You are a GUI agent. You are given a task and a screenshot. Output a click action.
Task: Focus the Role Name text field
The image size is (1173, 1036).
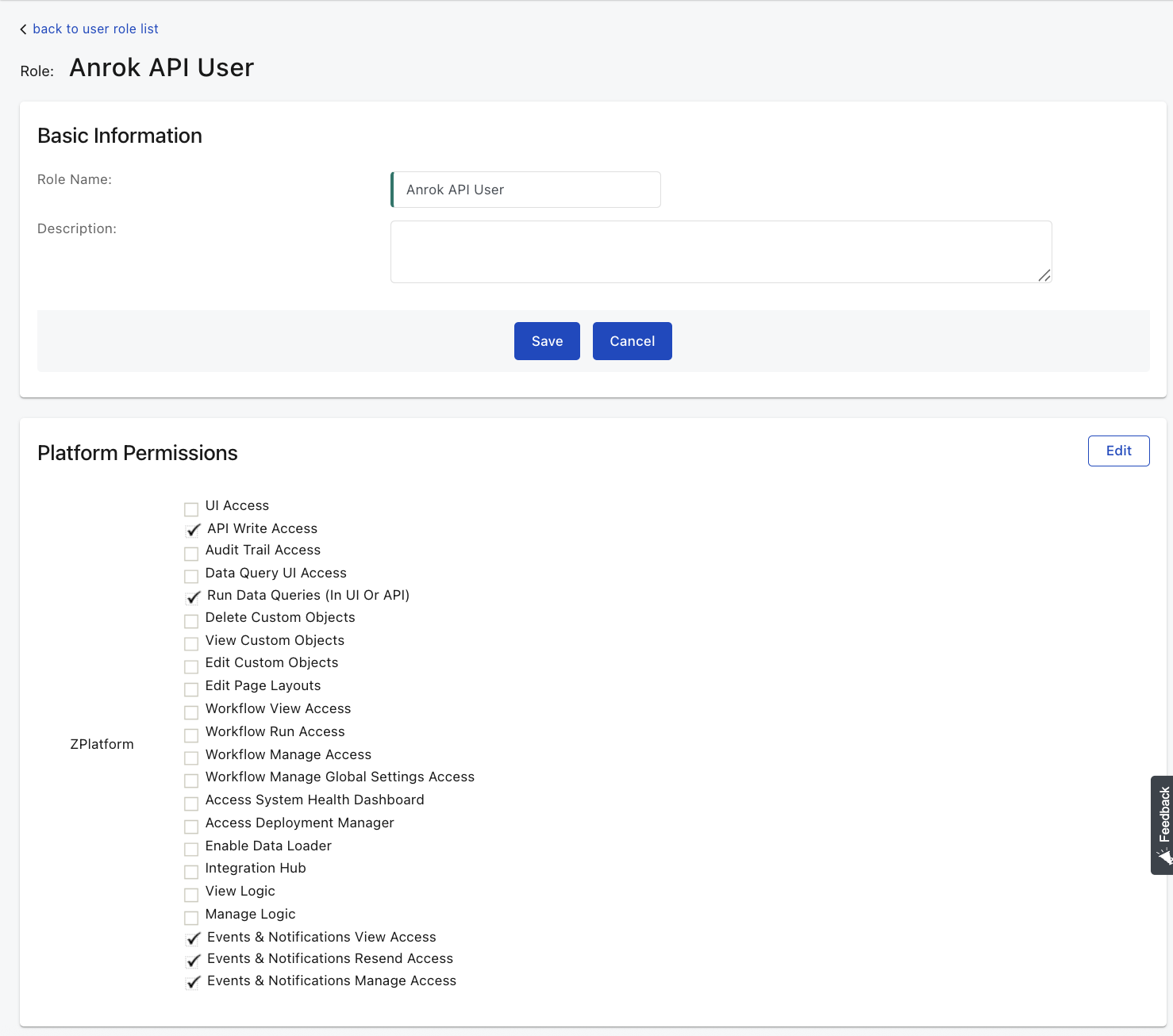tap(526, 190)
